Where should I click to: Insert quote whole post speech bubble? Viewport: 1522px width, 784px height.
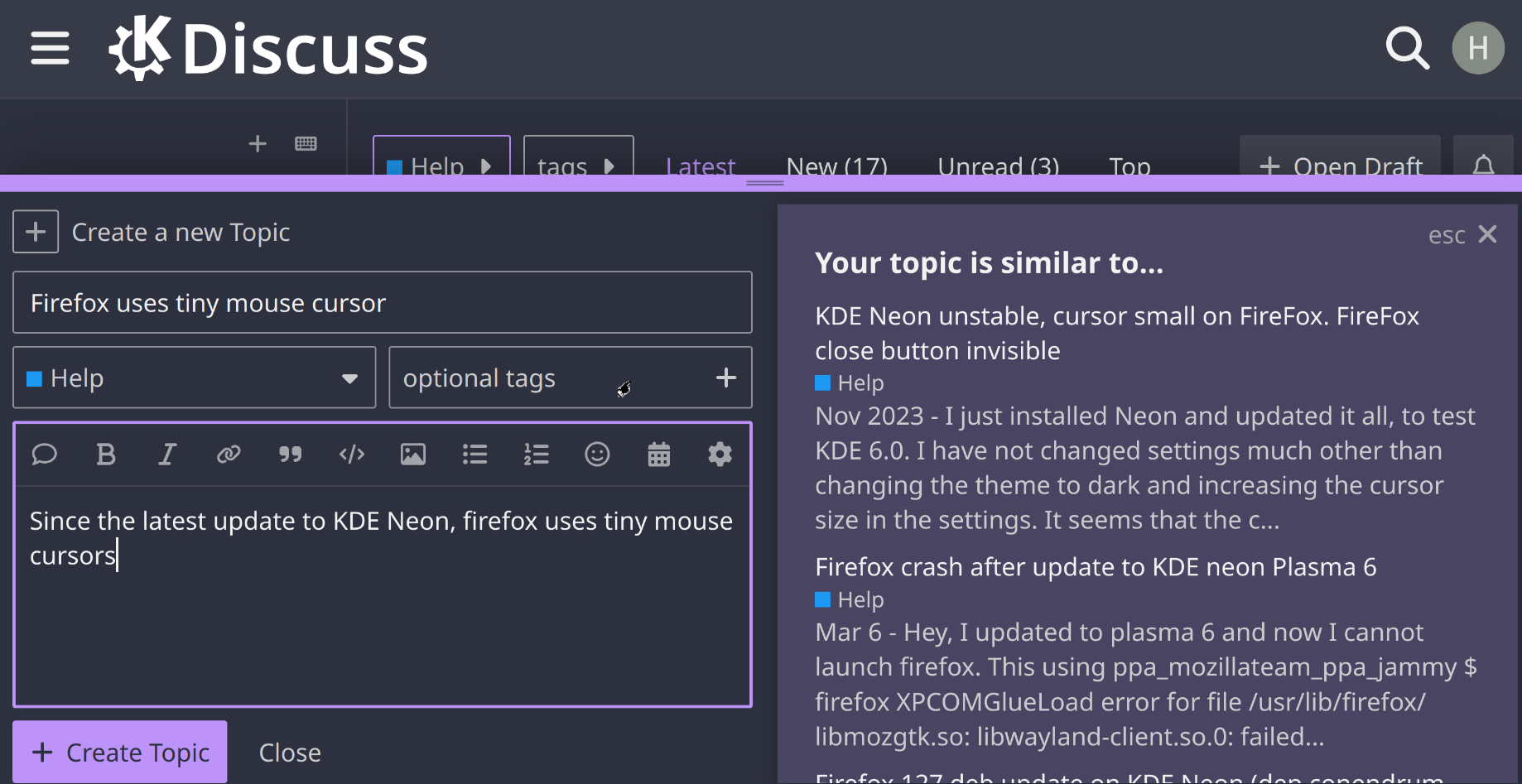pyautogui.click(x=44, y=455)
